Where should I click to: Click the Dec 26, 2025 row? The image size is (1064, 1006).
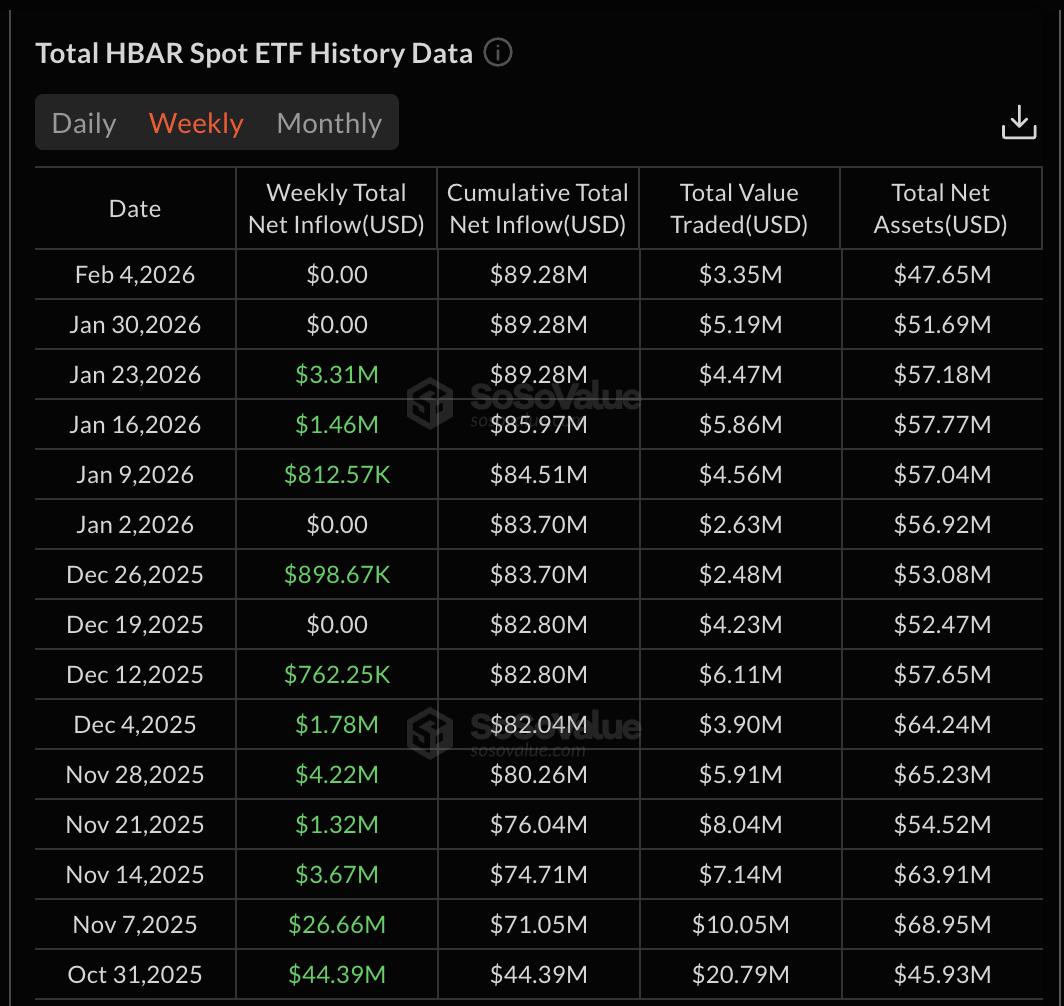(134, 573)
